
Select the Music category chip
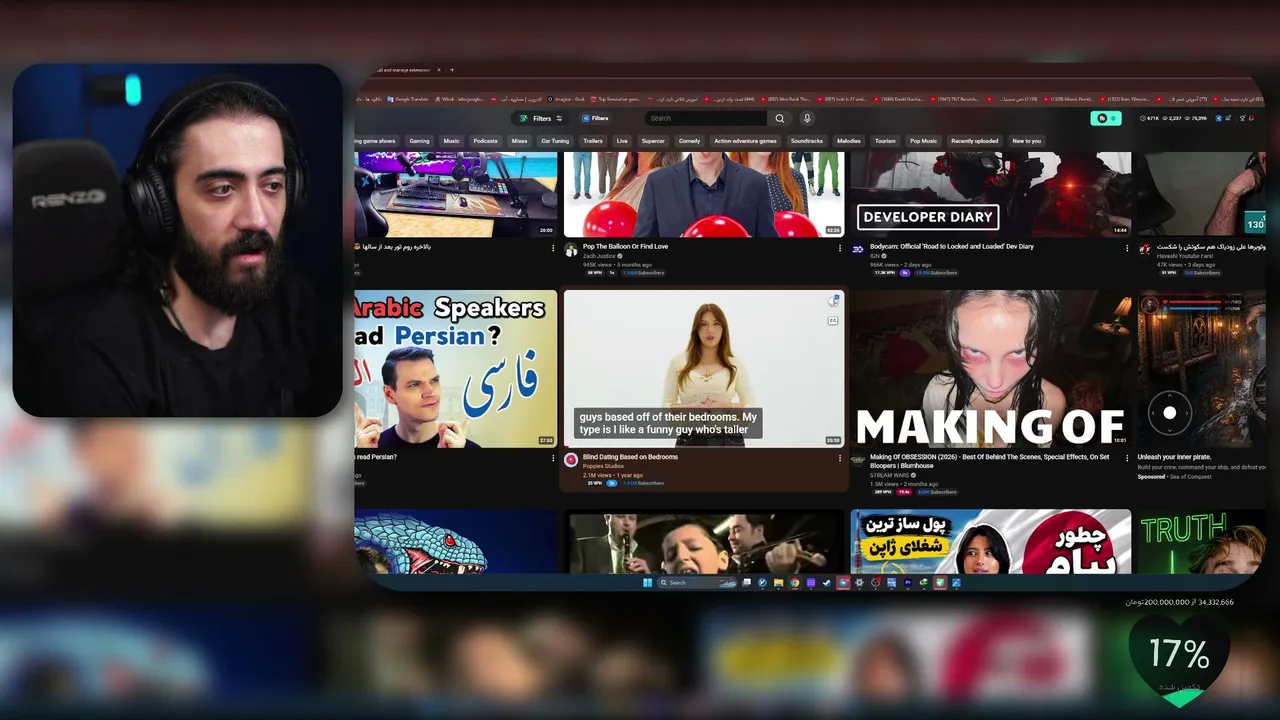[452, 141]
